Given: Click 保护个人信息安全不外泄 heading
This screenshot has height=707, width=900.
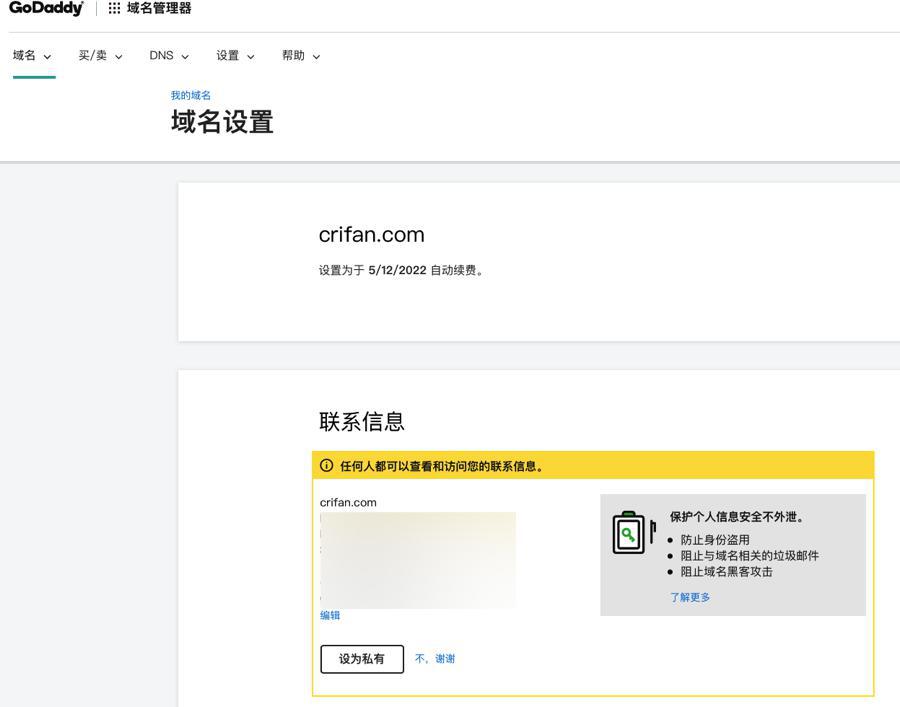Looking at the screenshot, I should (738, 516).
